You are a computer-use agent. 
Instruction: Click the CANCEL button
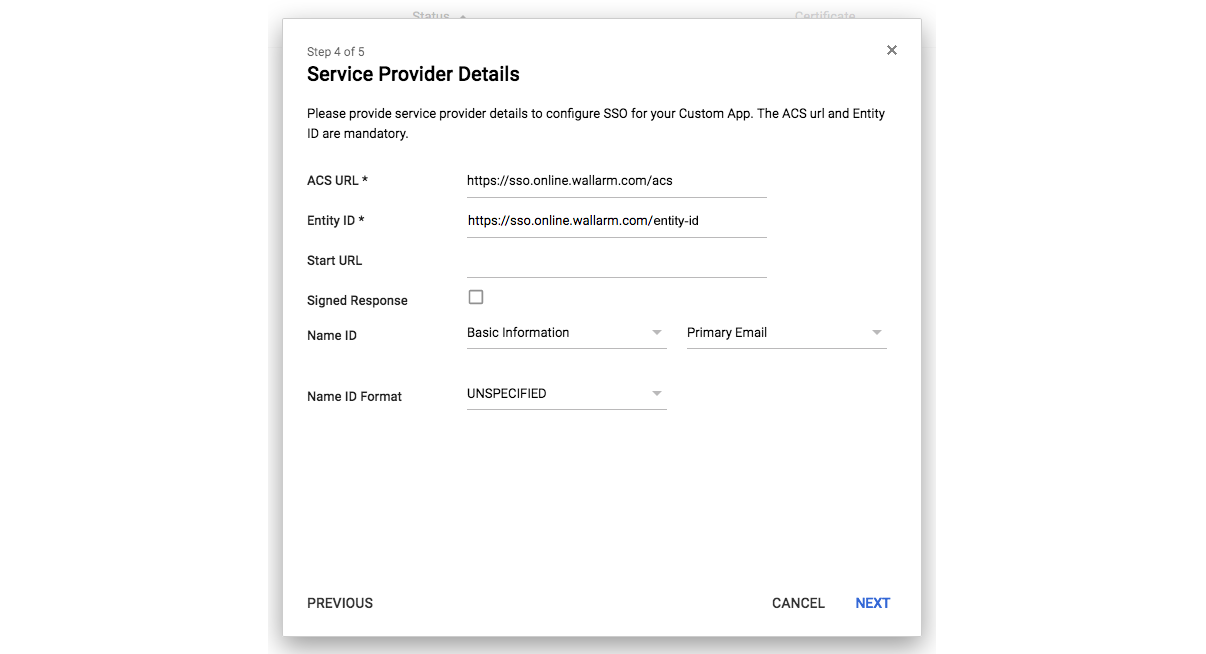click(x=797, y=603)
